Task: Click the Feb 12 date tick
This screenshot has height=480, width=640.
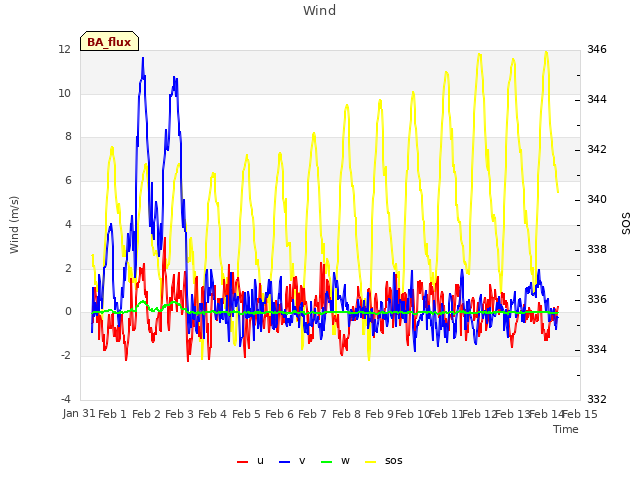Action: point(479,414)
